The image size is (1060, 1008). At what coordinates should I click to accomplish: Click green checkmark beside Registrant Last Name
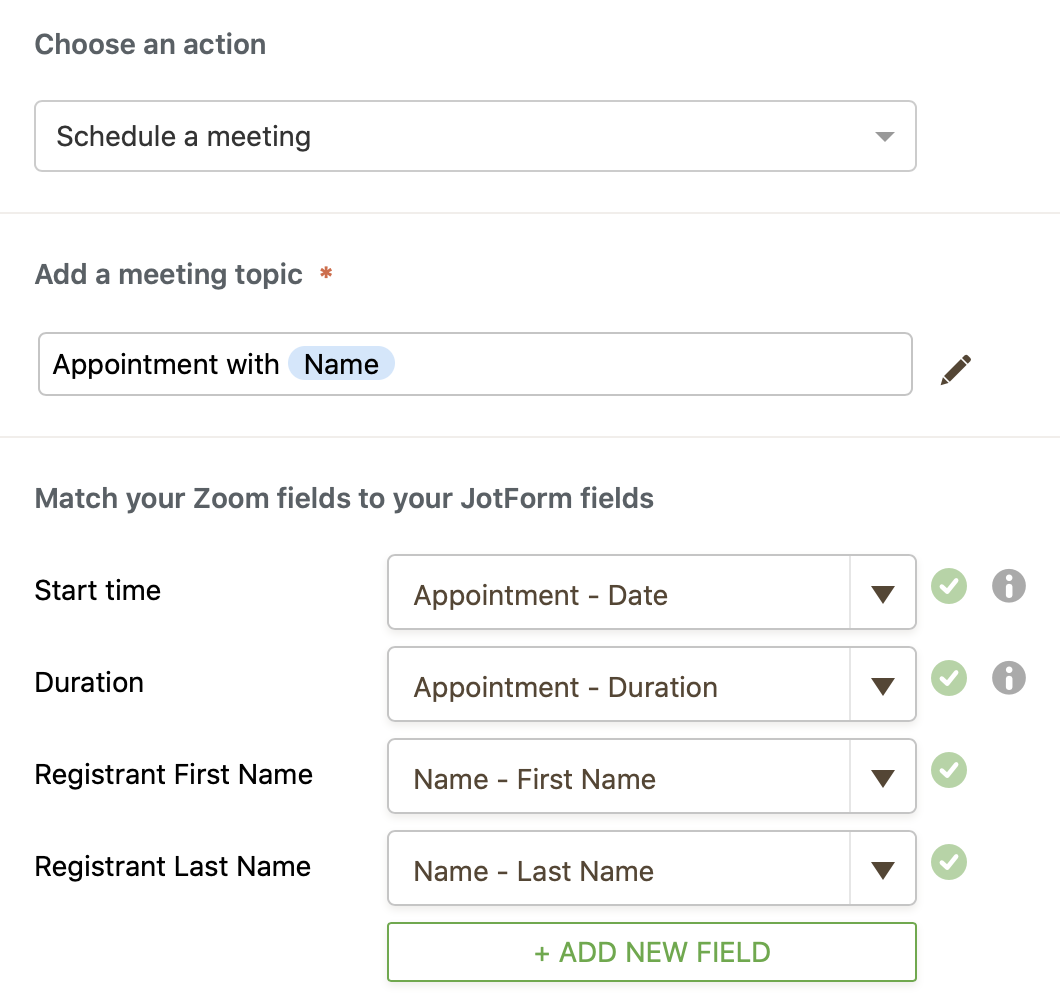pyautogui.click(x=949, y=861)
